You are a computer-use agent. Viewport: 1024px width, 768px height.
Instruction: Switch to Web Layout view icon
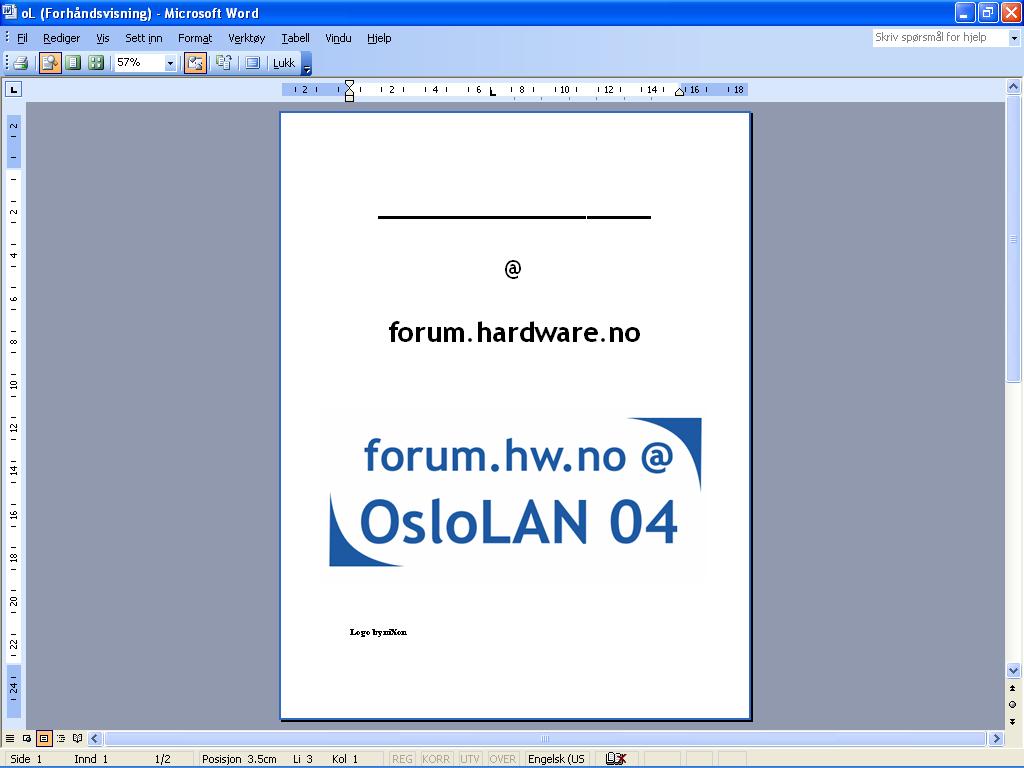click(x=27, y=739)
